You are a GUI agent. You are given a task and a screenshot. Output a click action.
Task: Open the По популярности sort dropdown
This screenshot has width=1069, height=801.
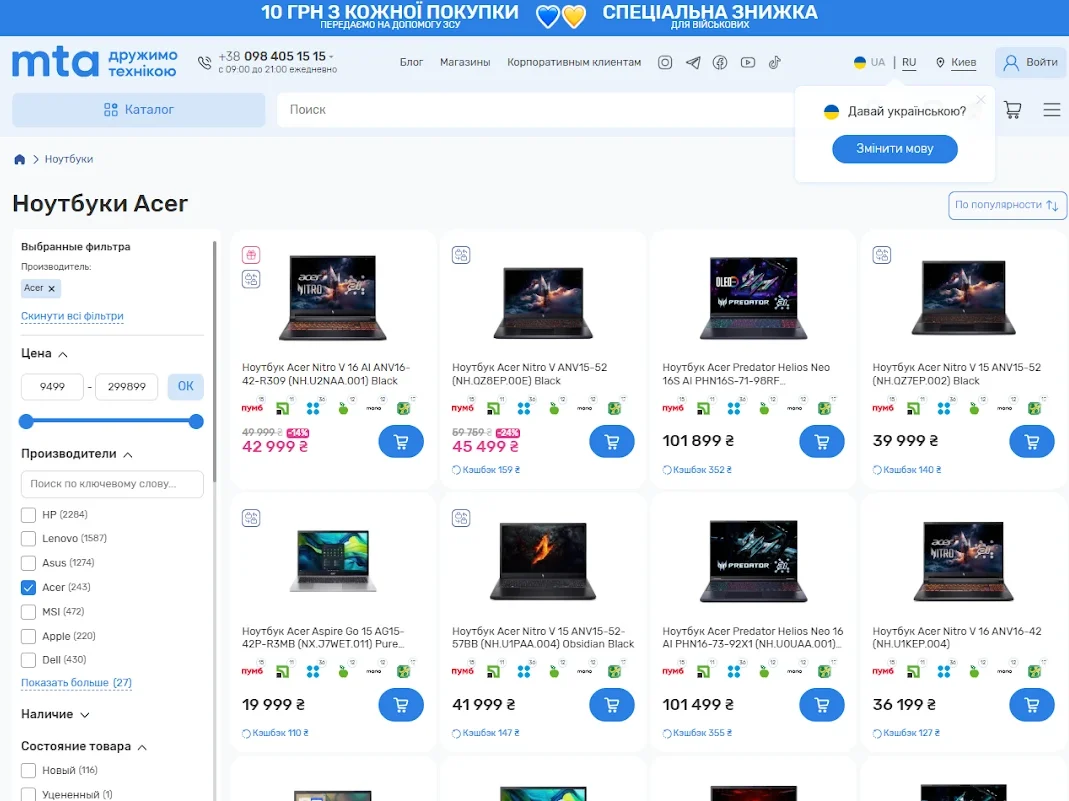point(1007,205)
